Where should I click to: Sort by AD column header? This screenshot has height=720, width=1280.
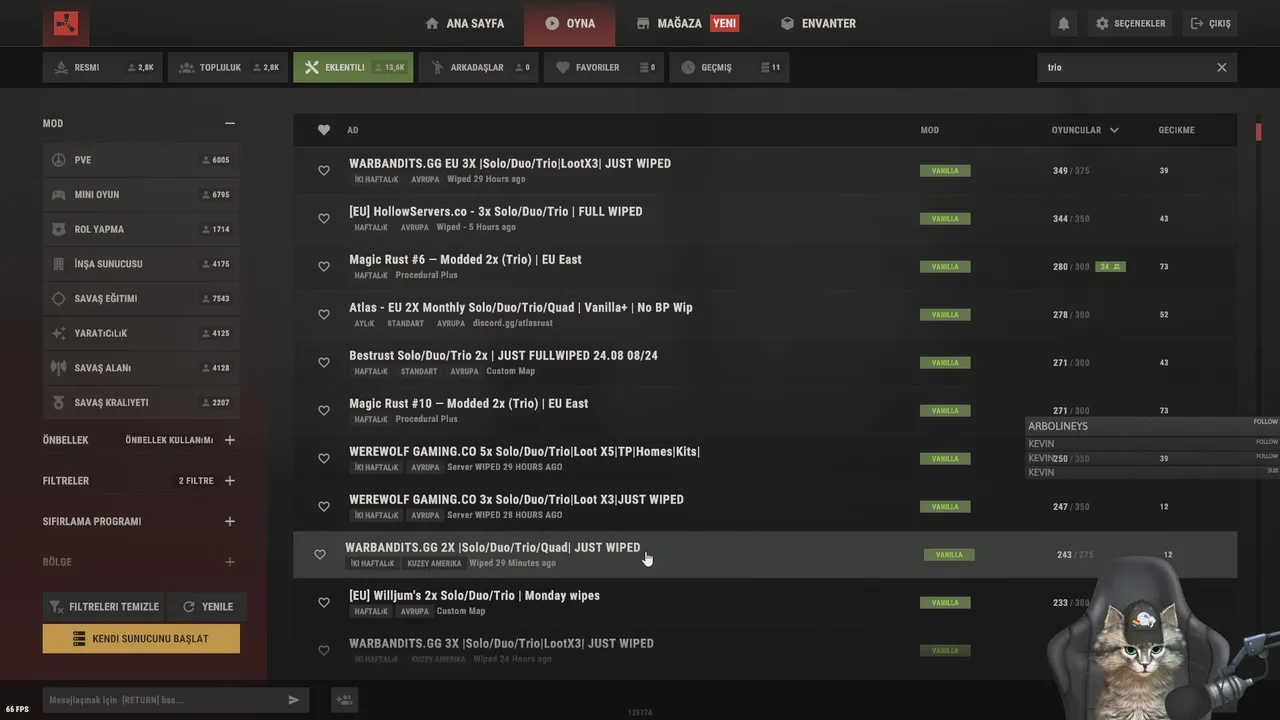pyautogui.click(x=352, y=130)
